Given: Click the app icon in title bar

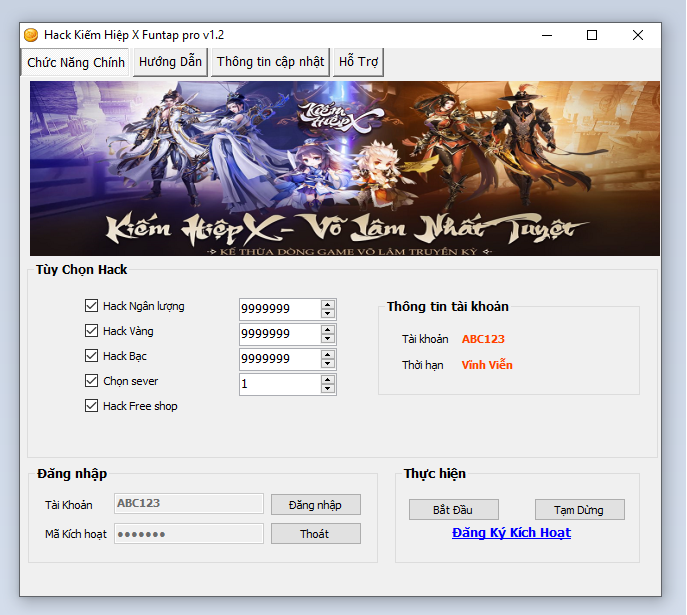Looking at the screenshot, I should click(30, 34).
